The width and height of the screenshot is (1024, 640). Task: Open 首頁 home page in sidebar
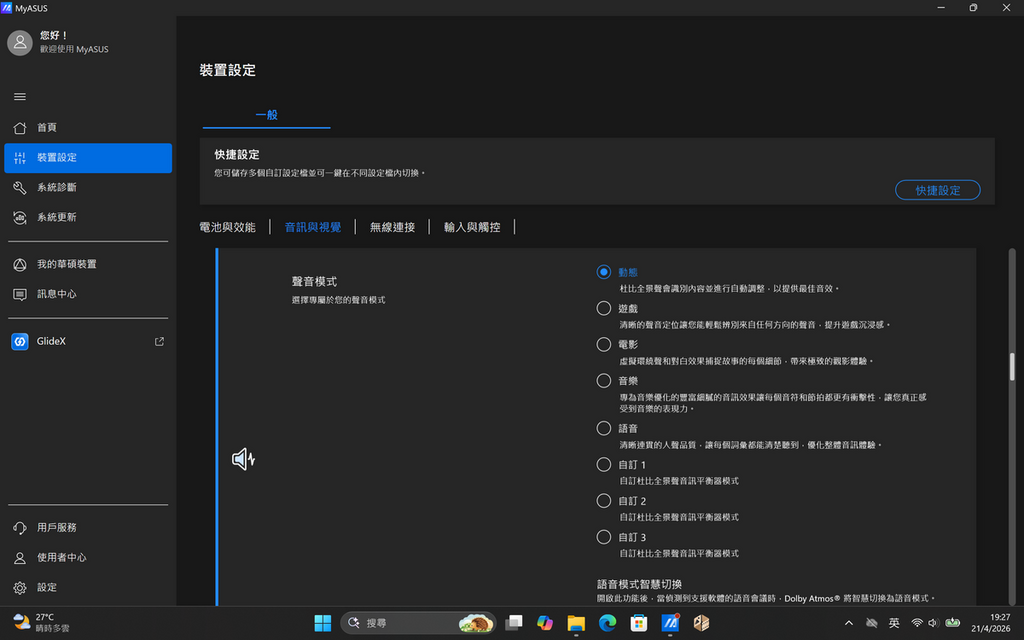pyautogui.click(x=88, y=127)
